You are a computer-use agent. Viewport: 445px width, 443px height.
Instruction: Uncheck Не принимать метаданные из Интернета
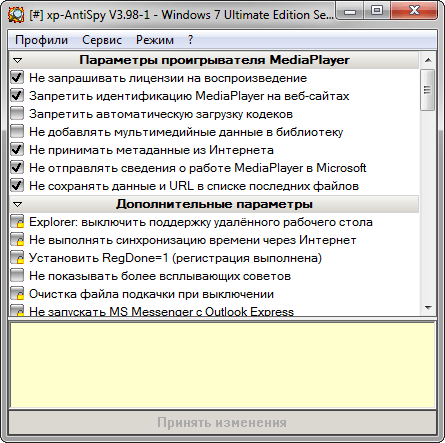17,149
